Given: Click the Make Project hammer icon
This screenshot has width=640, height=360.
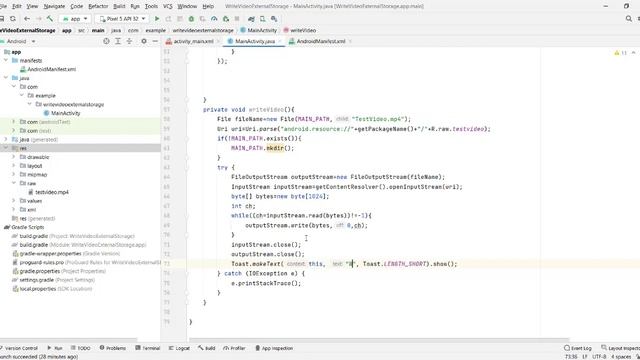Looking at the screenshot, I should 50,19.
